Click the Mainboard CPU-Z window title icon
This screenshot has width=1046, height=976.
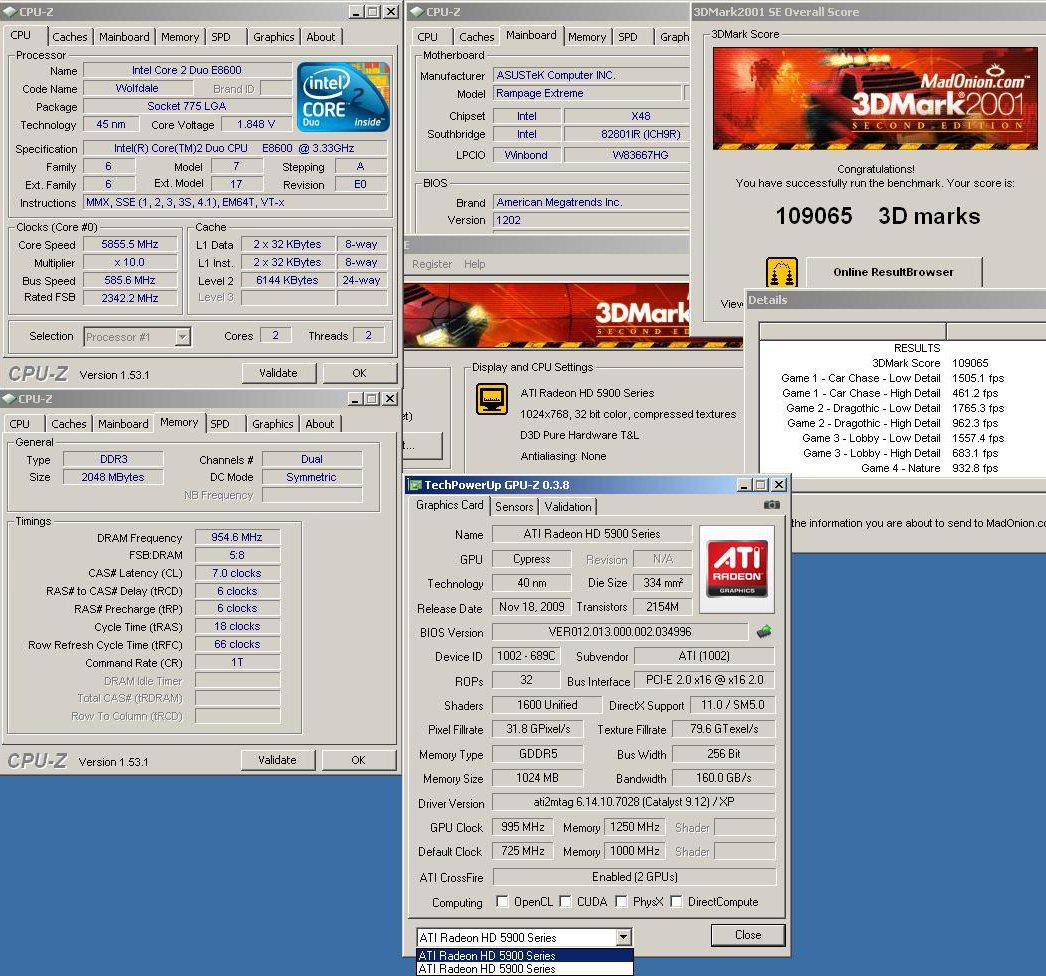[416, 11]
